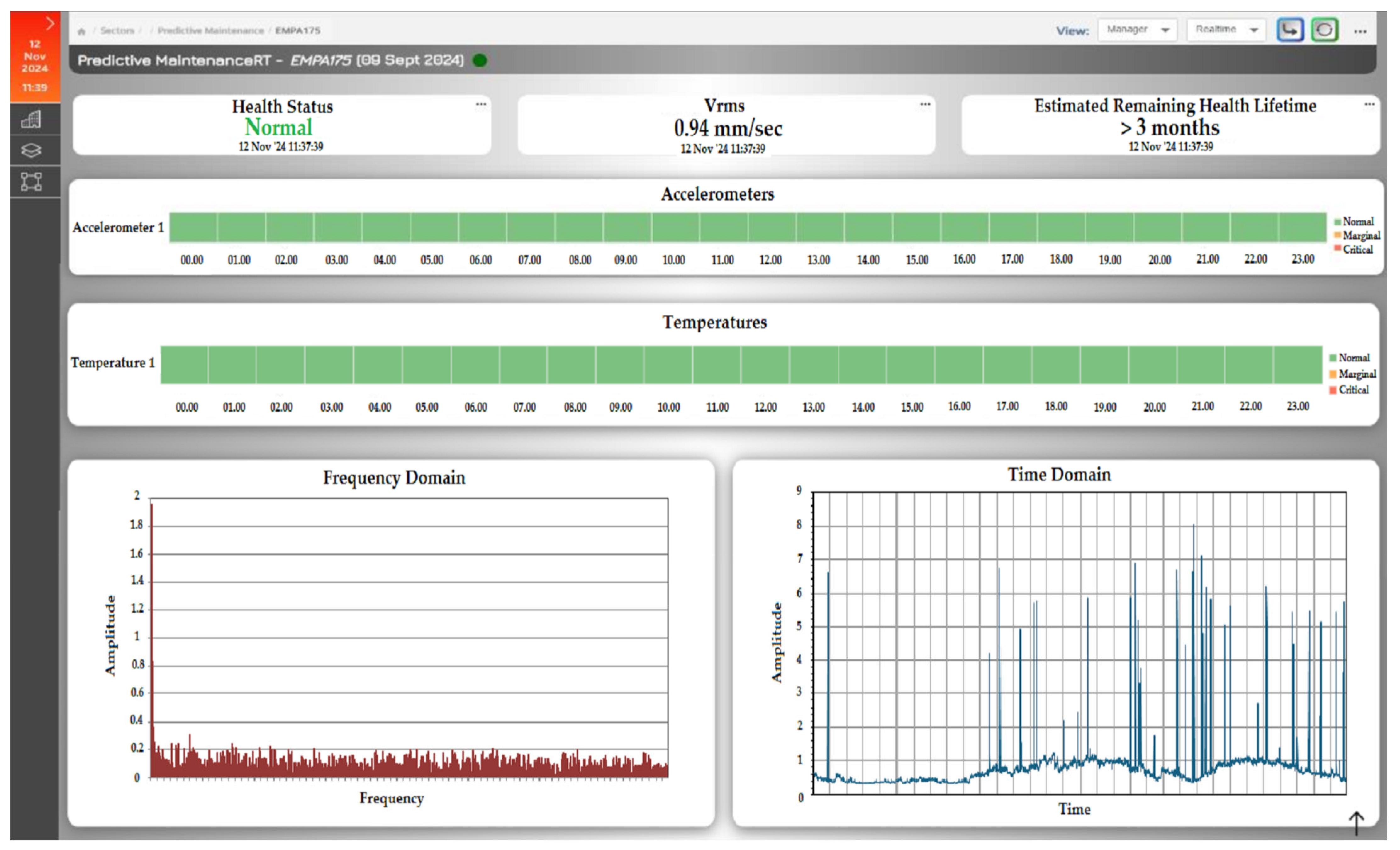Open the Realtime mode dropdown
The width and height of the screenshot is (1400, 850).
click(1226, 30)
